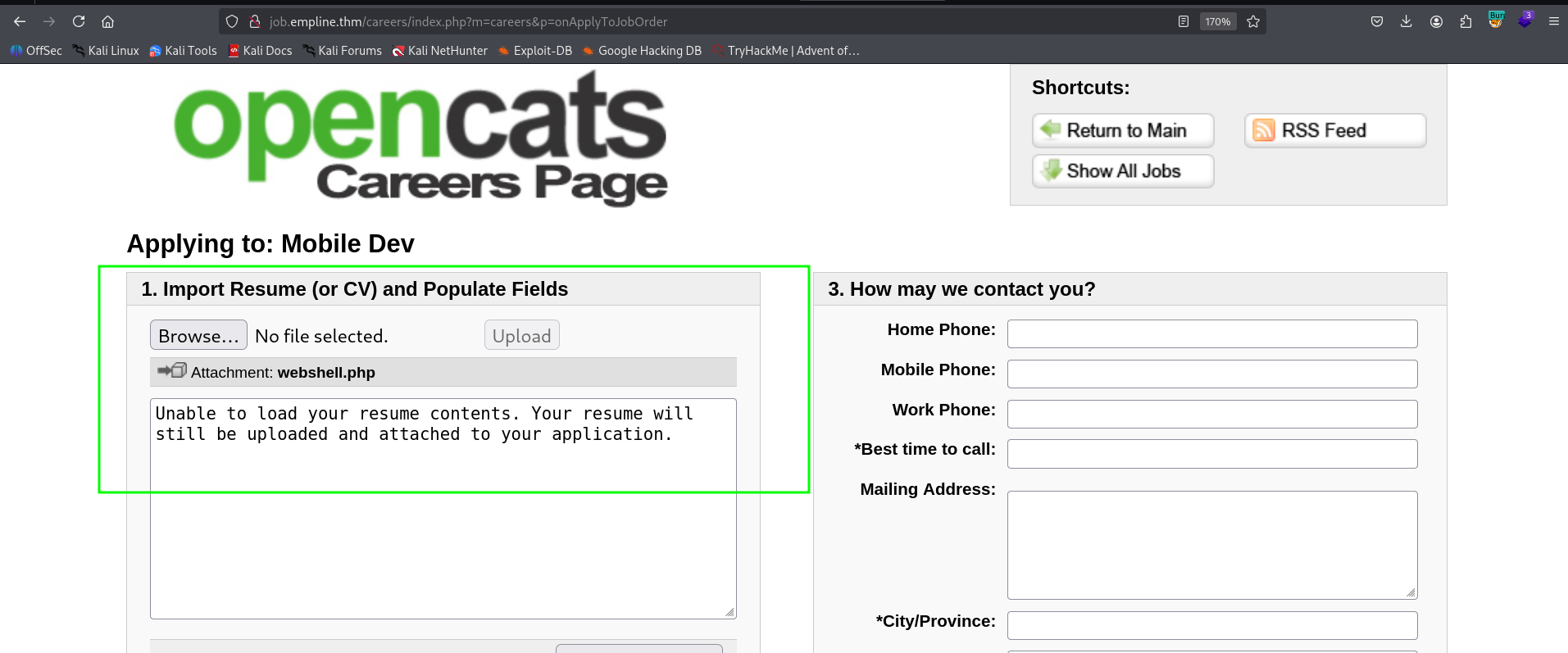Focus the Mailing Address text area

point(1211,545)
